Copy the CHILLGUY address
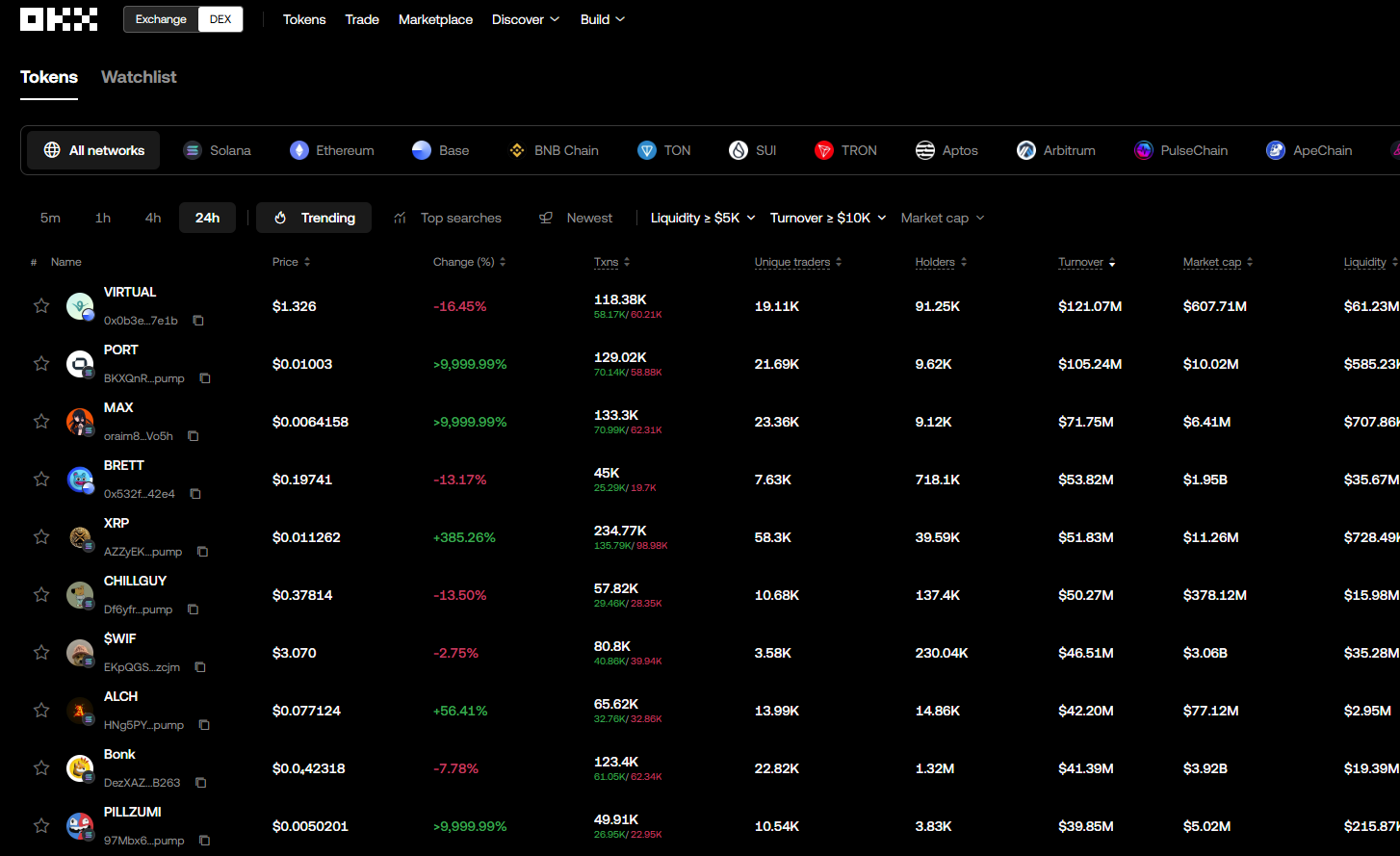 click(193, 610)
